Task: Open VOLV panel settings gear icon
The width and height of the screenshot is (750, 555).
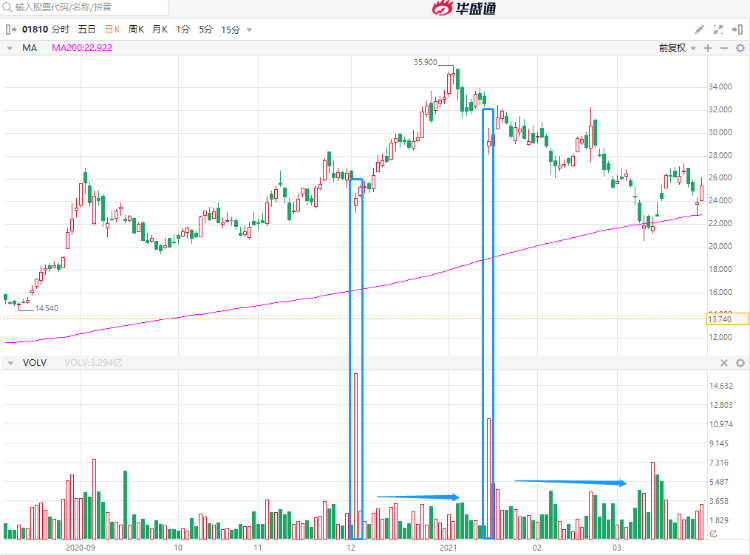Action: point(740,363)
